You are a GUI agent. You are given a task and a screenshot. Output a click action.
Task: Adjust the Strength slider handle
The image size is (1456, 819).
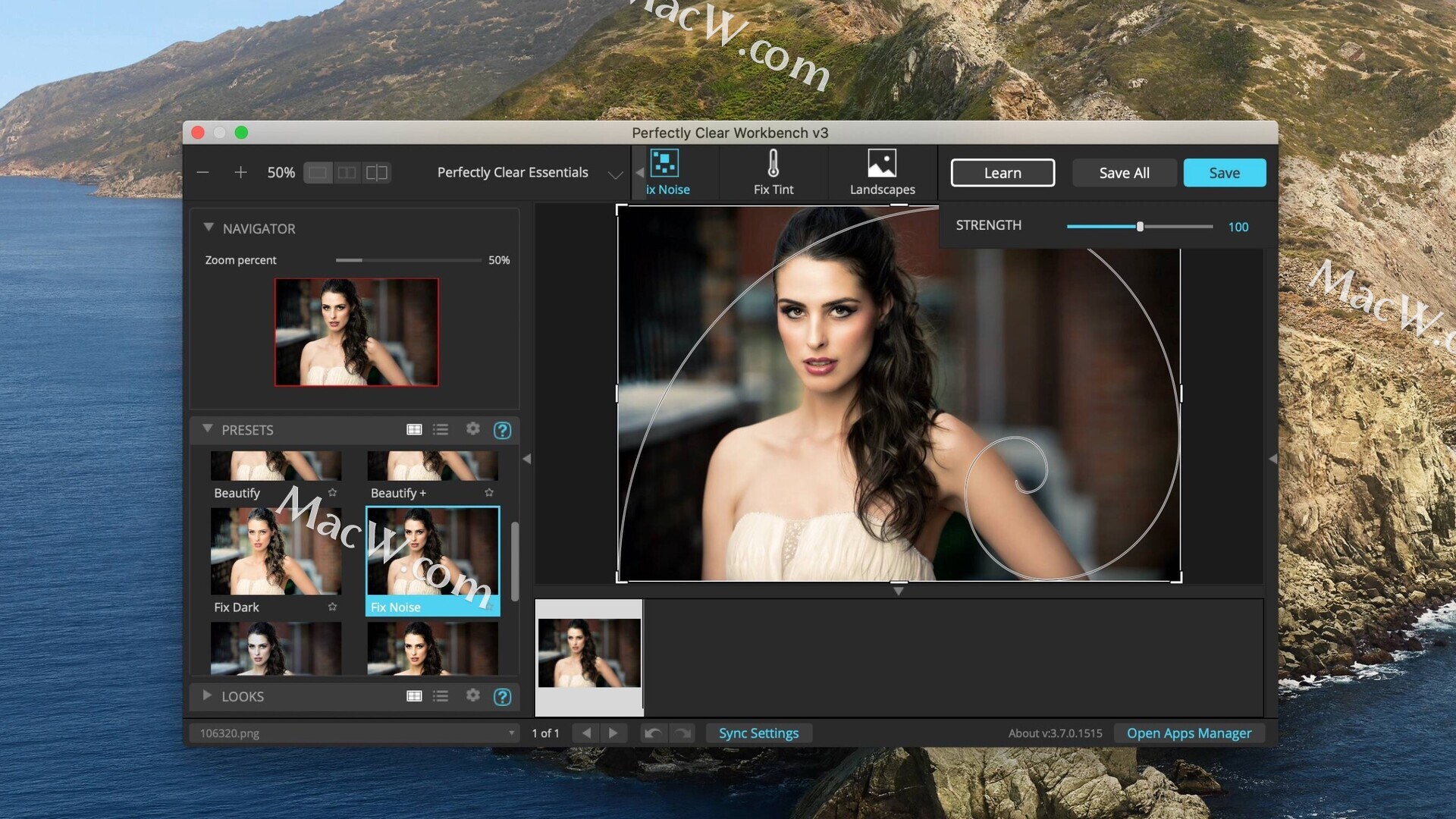(1139, 227)
